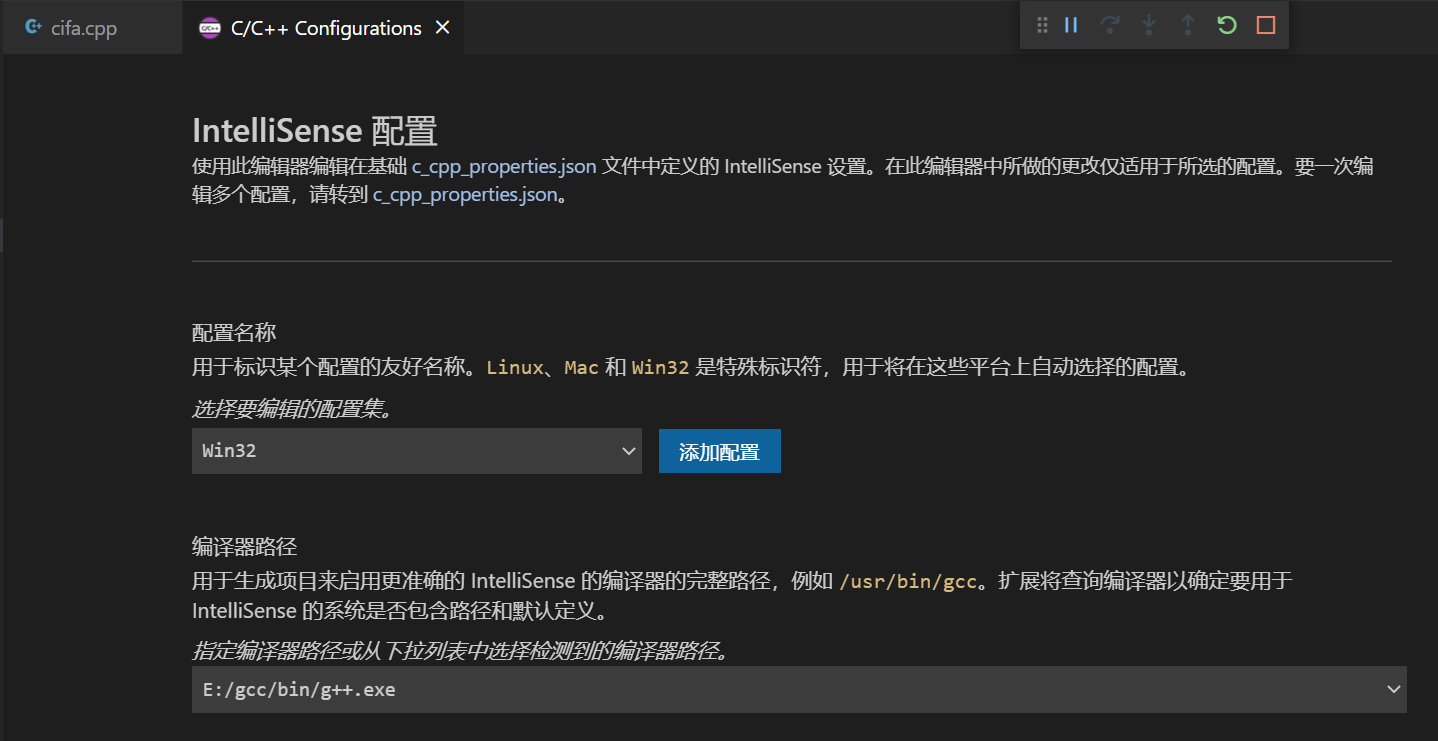1438x741 pixels.
Task: Restart debugging with the green restart icon
Action: [1226, 25]
